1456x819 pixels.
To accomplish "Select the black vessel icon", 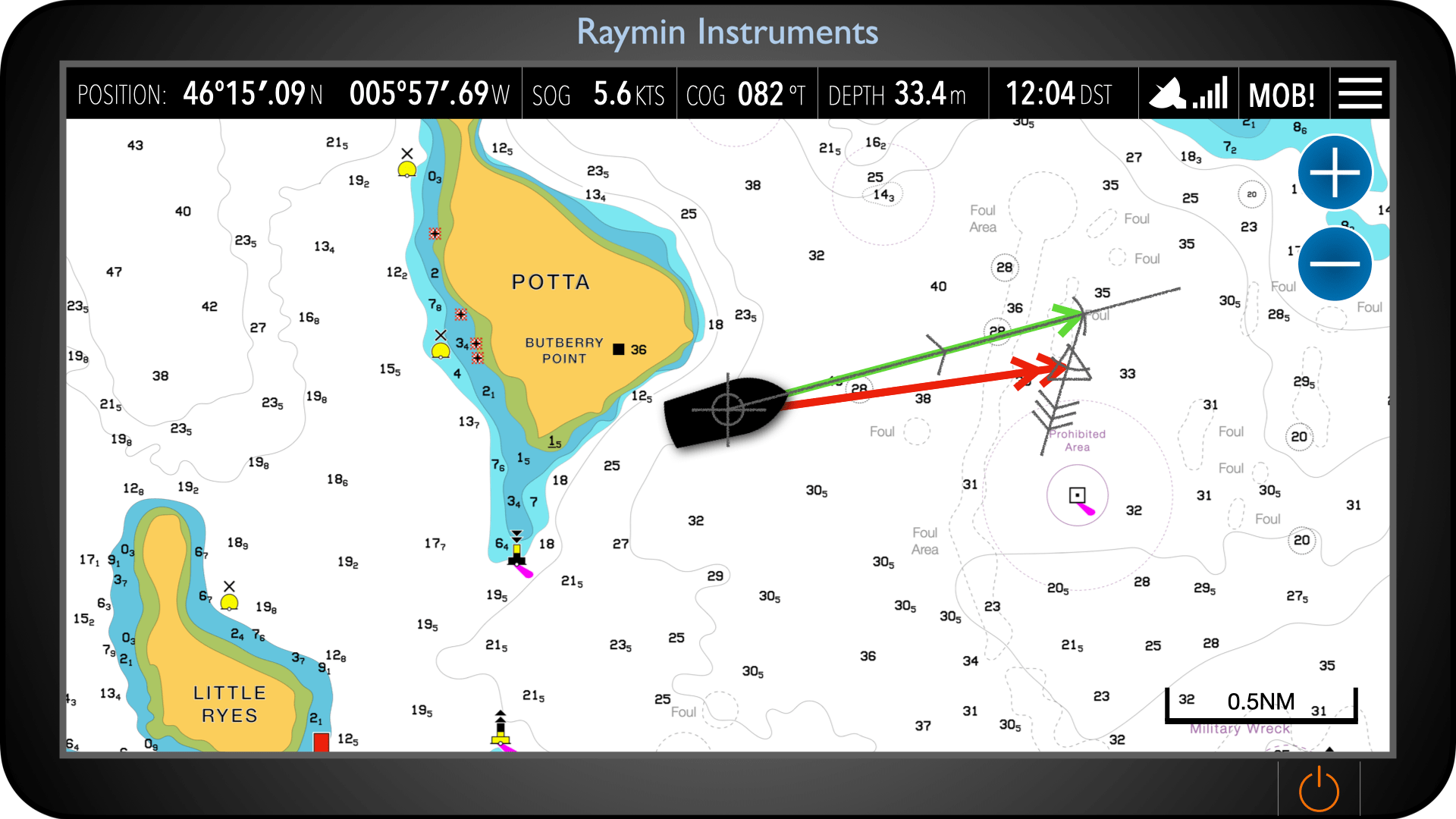I will tap(726, 410).
